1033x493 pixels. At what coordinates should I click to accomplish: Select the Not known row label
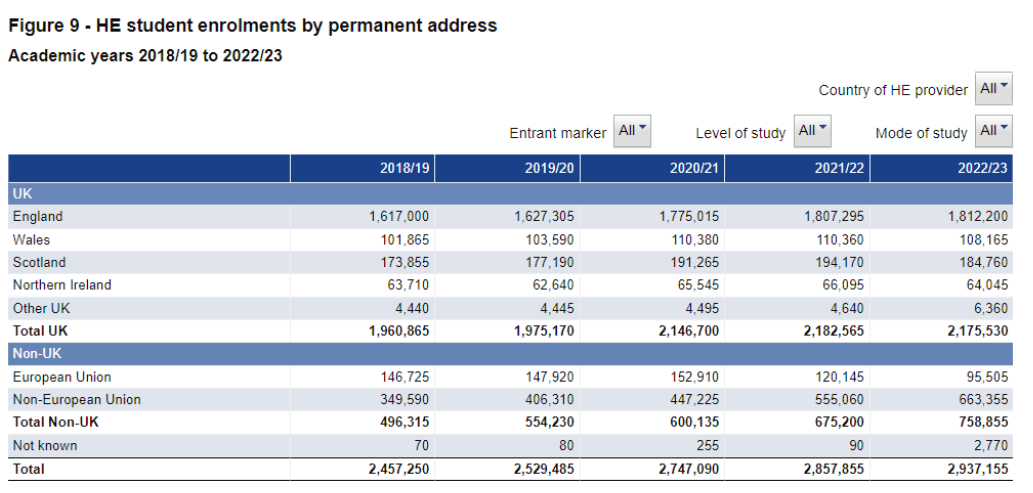coord(45,445)
